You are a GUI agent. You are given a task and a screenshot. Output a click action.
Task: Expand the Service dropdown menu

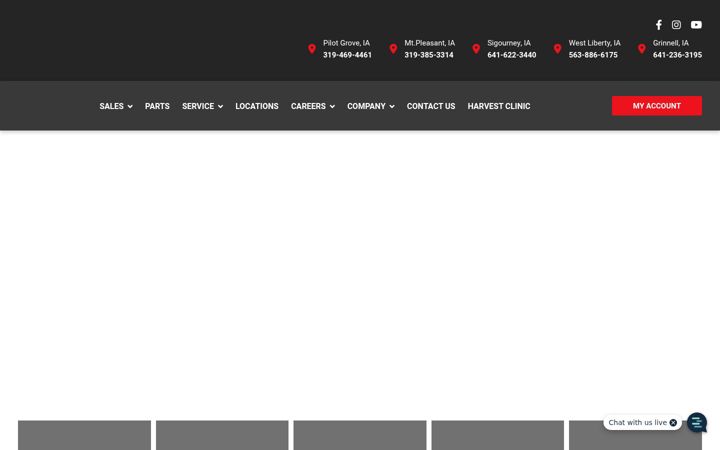202,106
